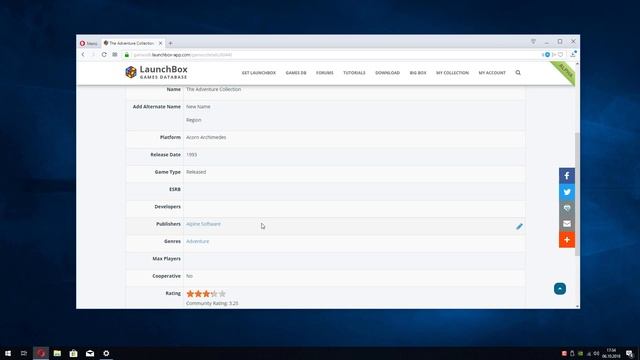The height and width of the screenshot is (360, 640).
Task: Reload the current page
Action: pos(104,54)
